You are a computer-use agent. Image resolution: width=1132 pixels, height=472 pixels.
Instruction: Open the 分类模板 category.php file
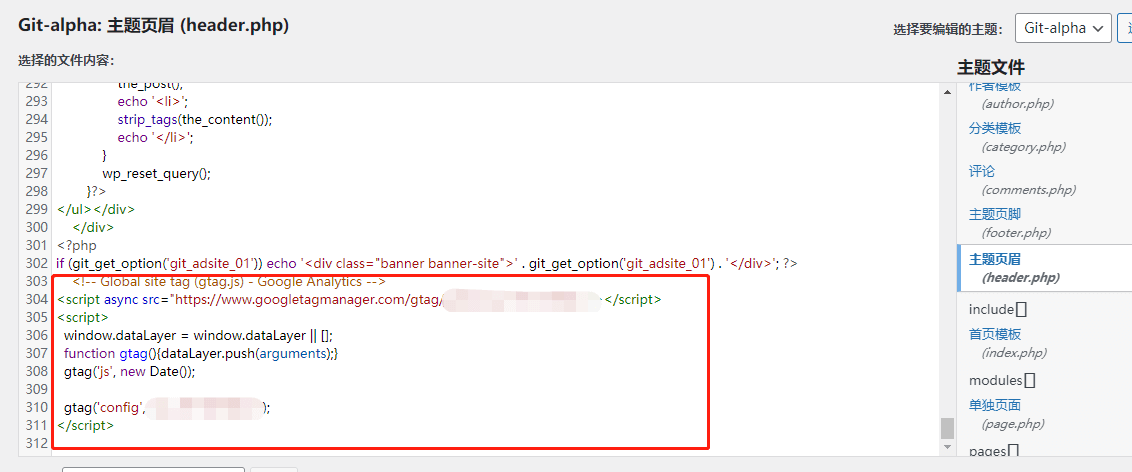coord(995,128)
